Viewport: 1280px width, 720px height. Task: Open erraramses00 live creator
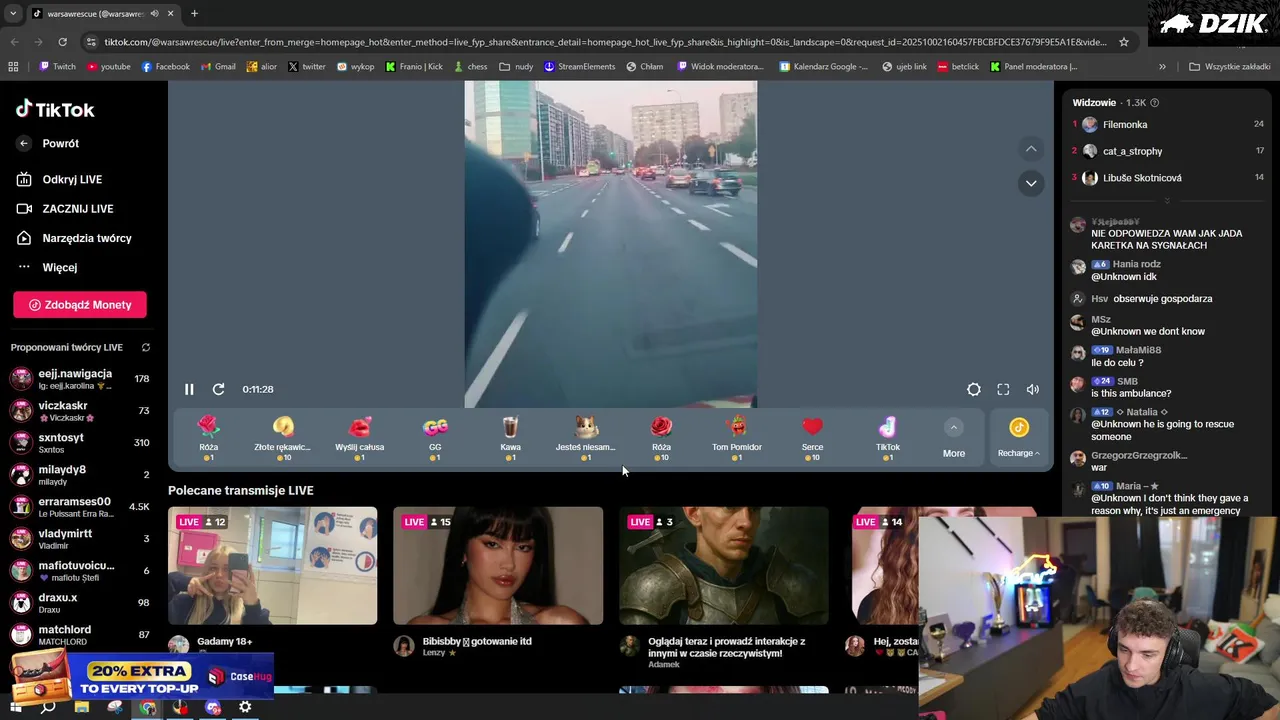80,507
